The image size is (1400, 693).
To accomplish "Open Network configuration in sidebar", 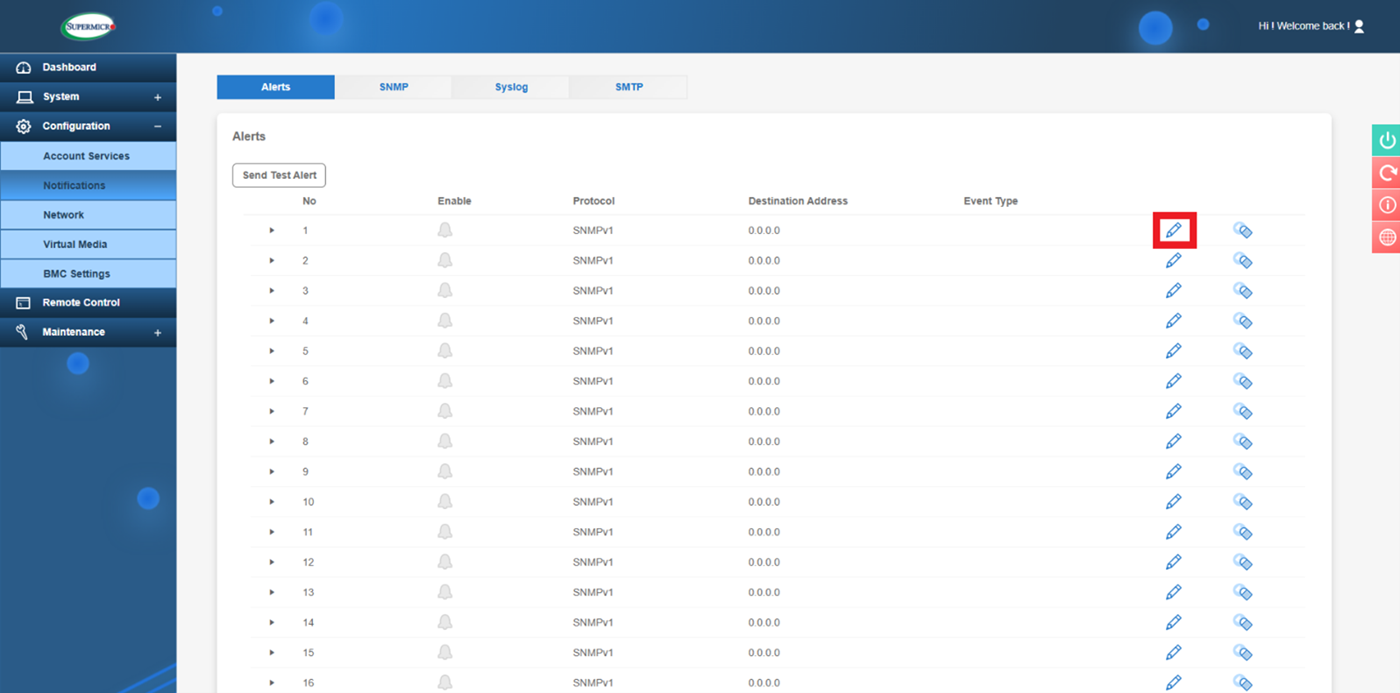I will 88,215.
